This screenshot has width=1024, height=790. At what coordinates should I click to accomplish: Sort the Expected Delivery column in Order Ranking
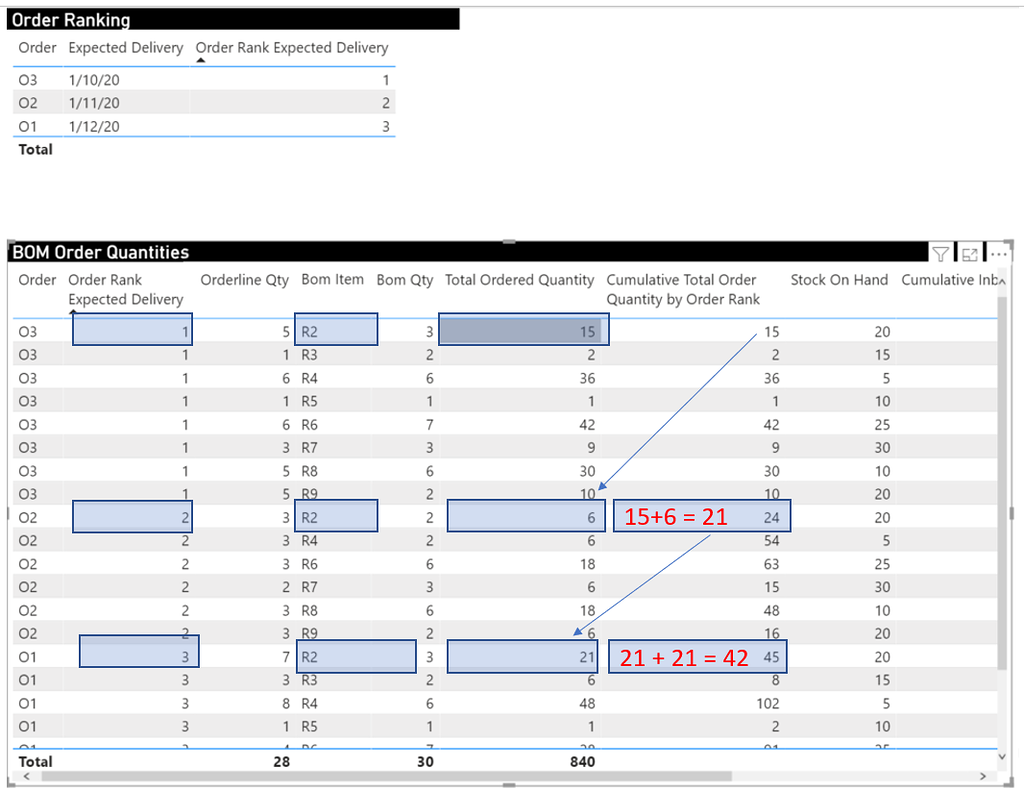click(x=125, y=47)
